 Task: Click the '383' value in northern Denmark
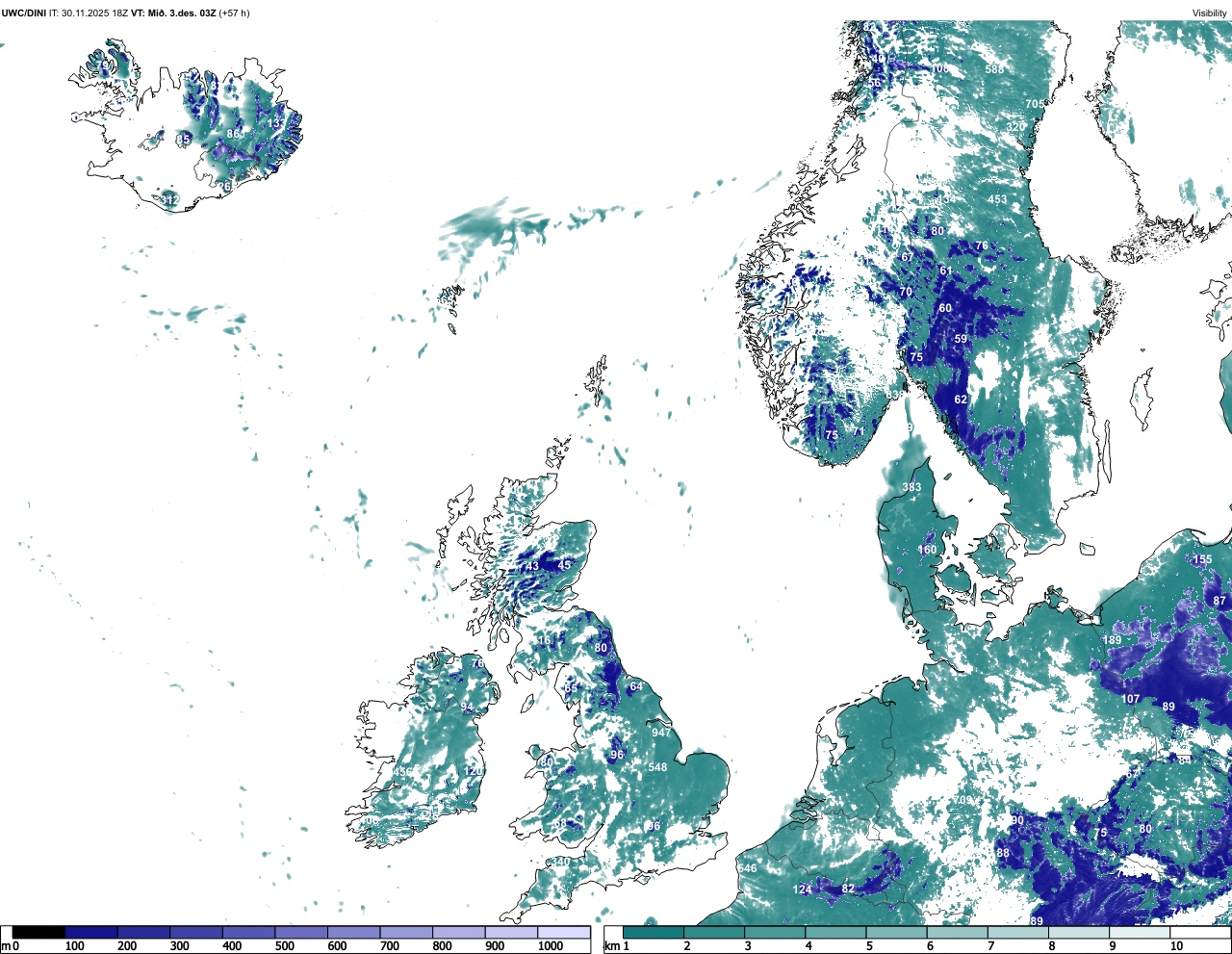[x=911, y=487]
